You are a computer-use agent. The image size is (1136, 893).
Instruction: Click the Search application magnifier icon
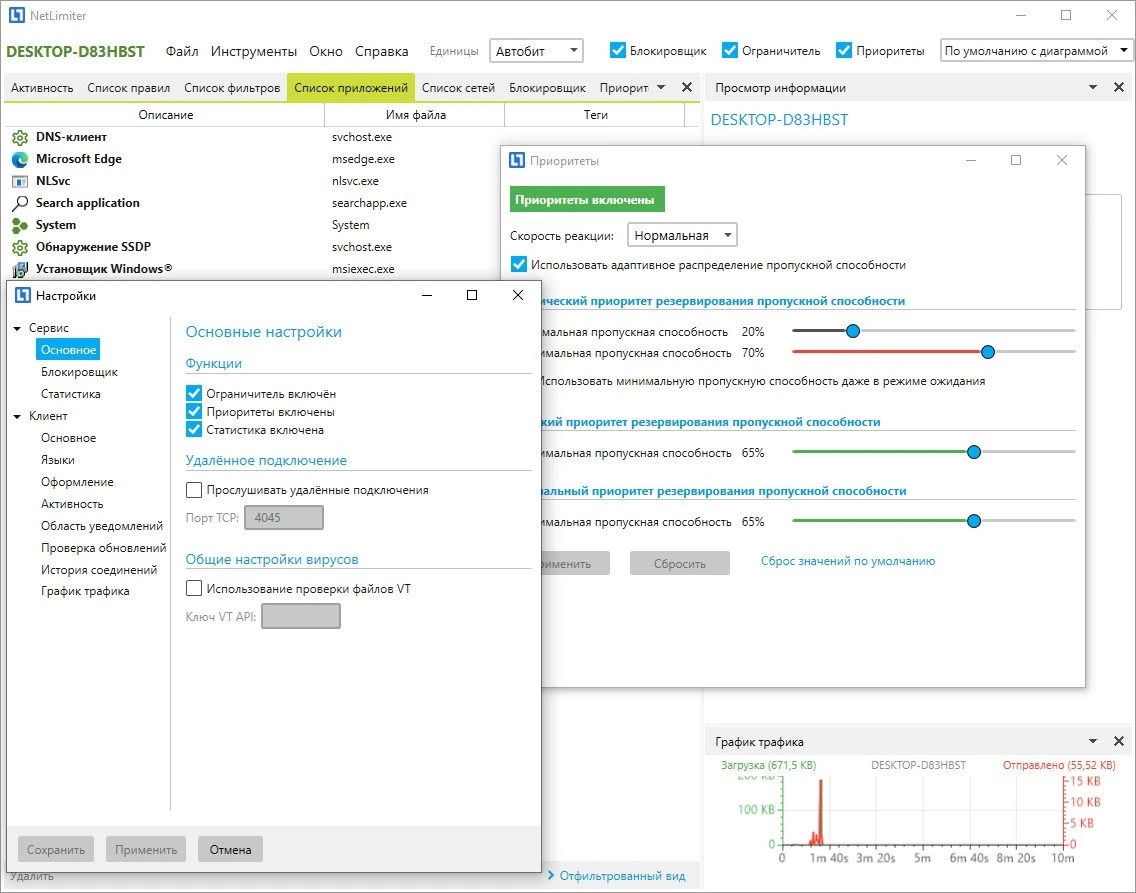(20, 204)
